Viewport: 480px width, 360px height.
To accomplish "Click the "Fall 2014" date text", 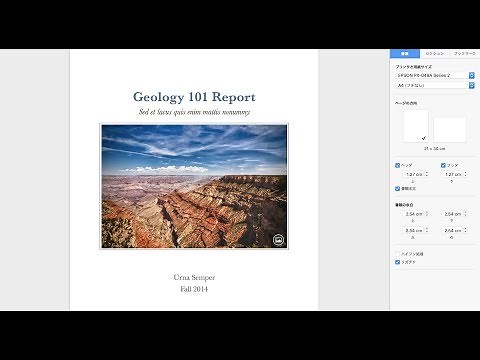I will pyautogui.click(x=194, y=289).
